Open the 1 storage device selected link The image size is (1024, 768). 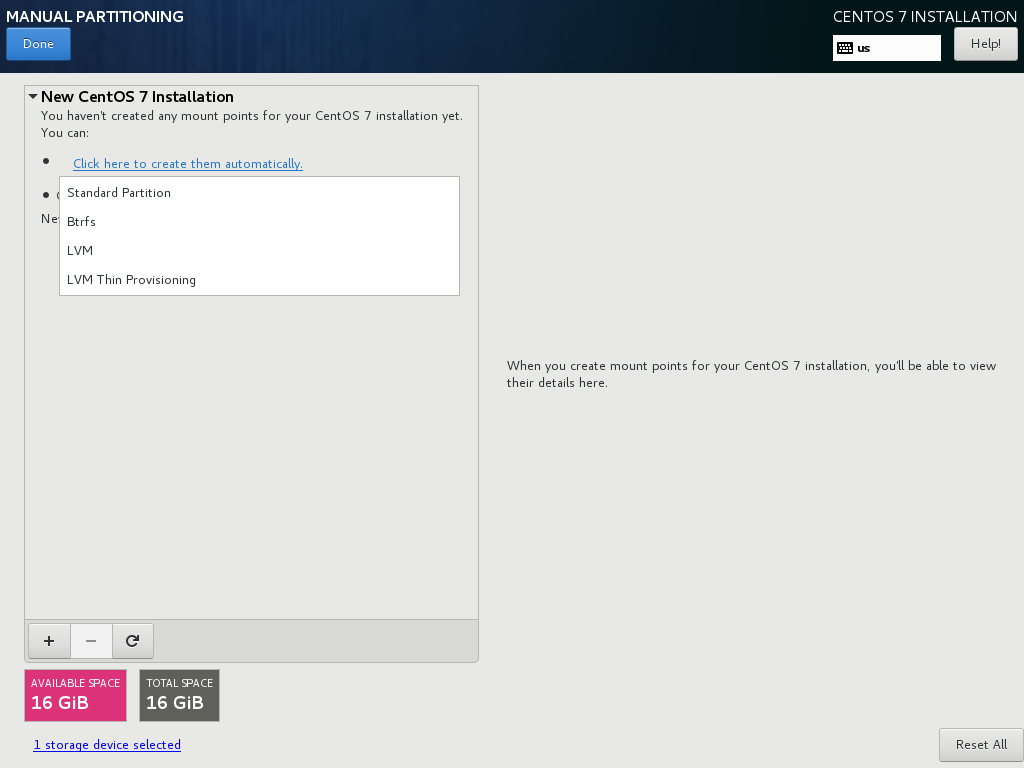pyautogui.click(x=107, y=744)
